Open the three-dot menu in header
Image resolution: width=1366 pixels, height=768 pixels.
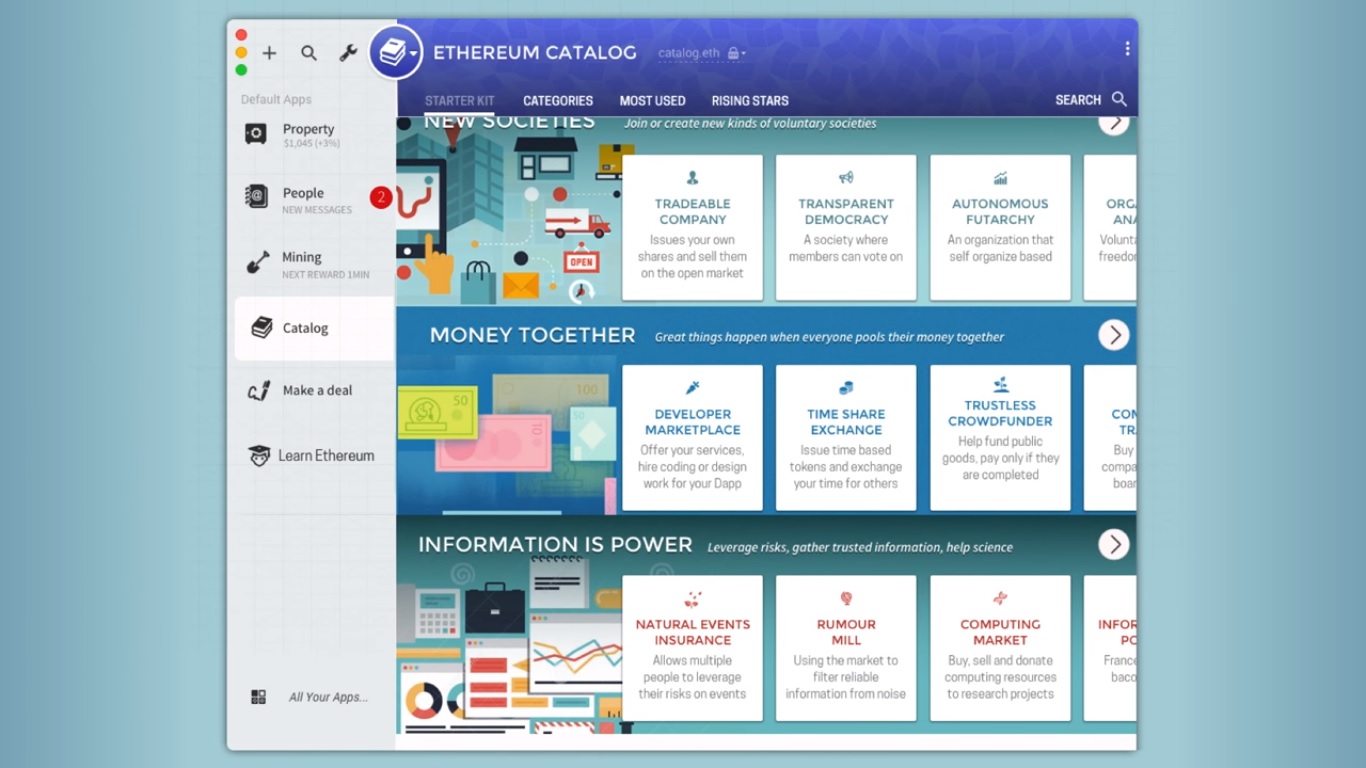[1127, 49]
